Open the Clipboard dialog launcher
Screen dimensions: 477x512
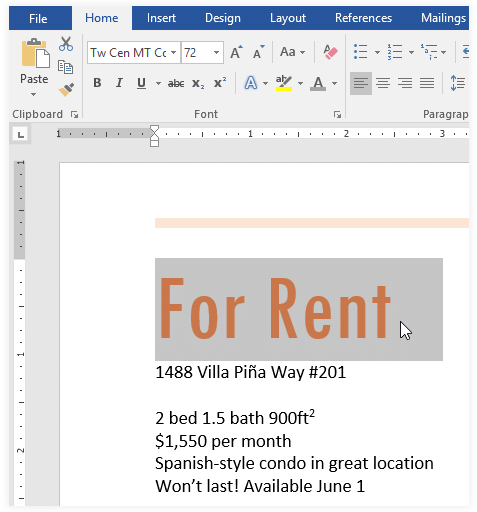point(74,115)
